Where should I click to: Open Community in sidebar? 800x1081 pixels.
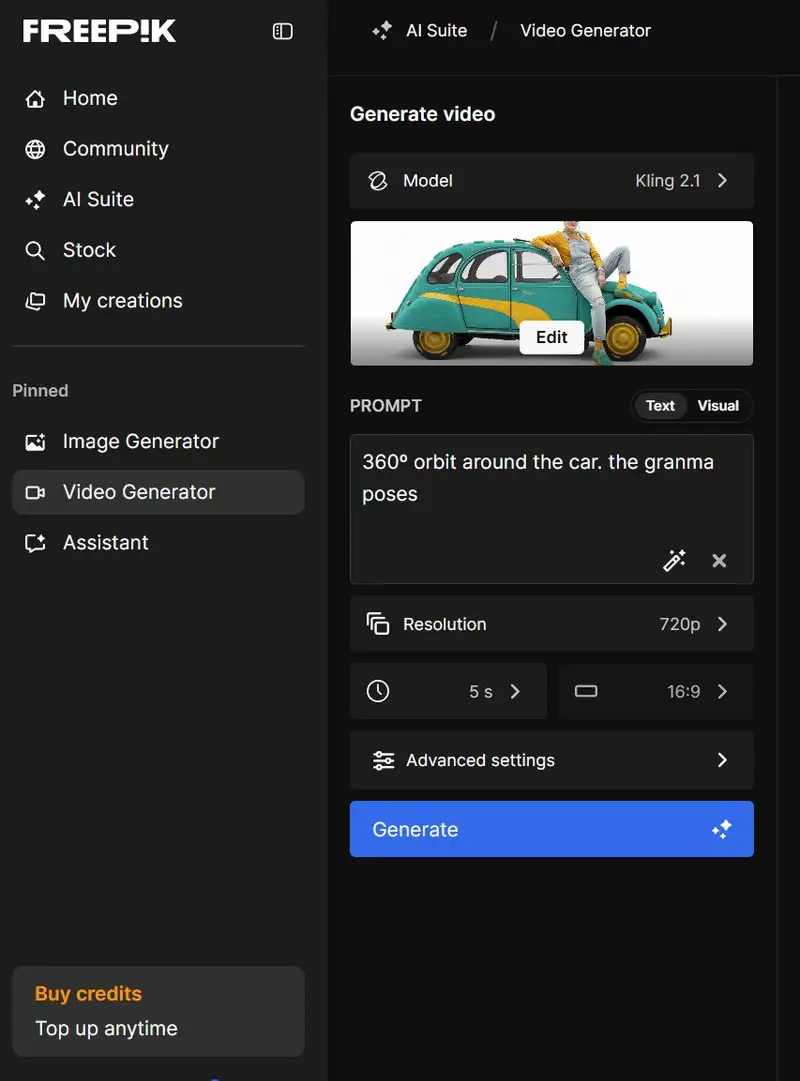(x=116, y=149)
